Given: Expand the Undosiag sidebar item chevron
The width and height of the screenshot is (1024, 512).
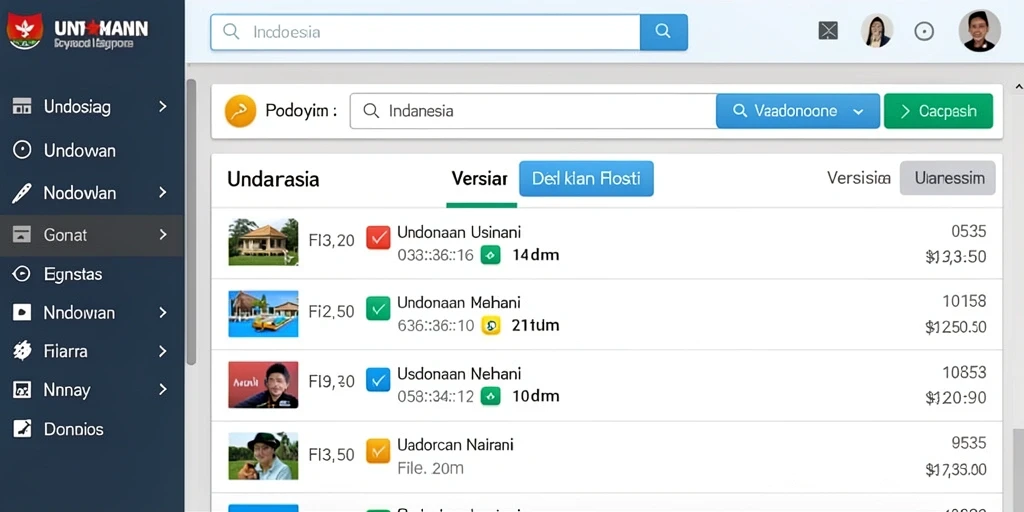Looking at the screenshot, I should coord(163,106).
